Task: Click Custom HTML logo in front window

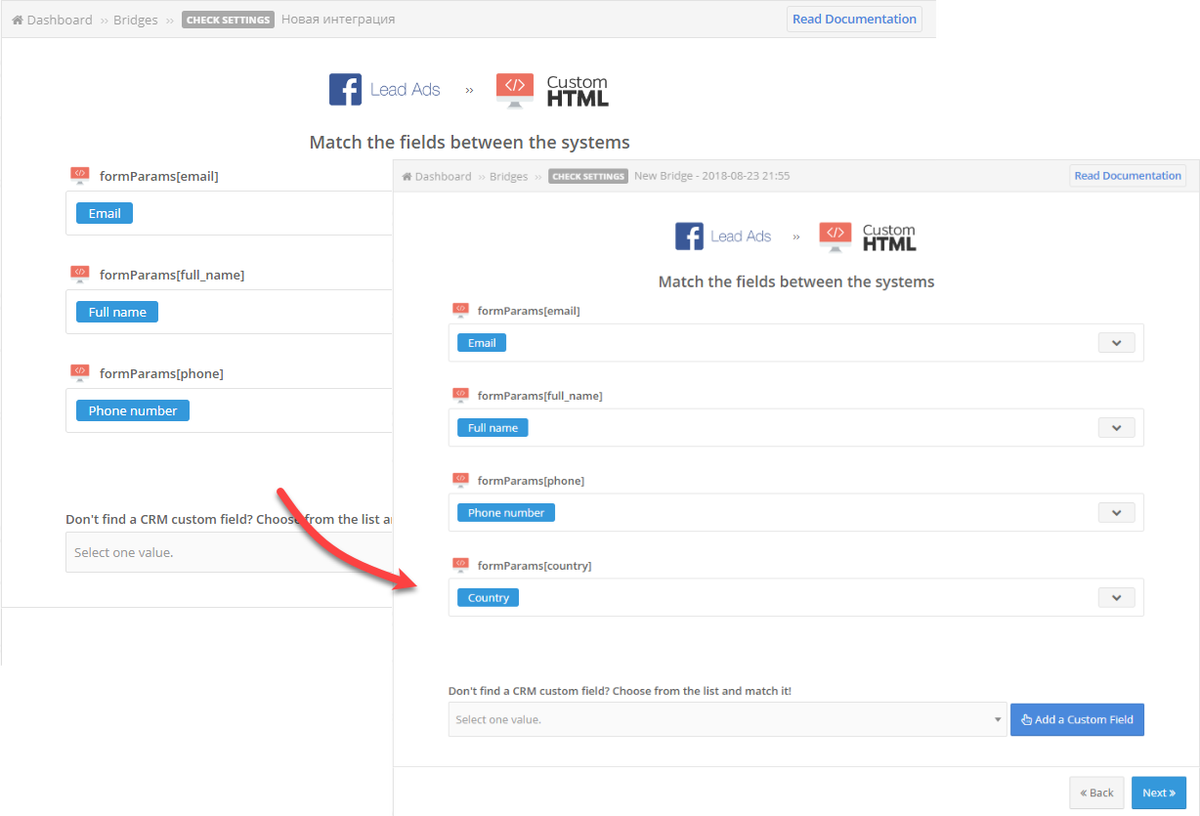Action: [x=867, y=236]
